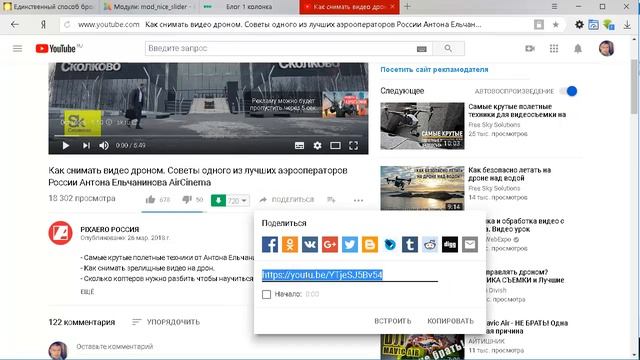Viewport: 640px width, 360px height.
Task: Open 720 quality download dropdown
Action: click(238, 200)
